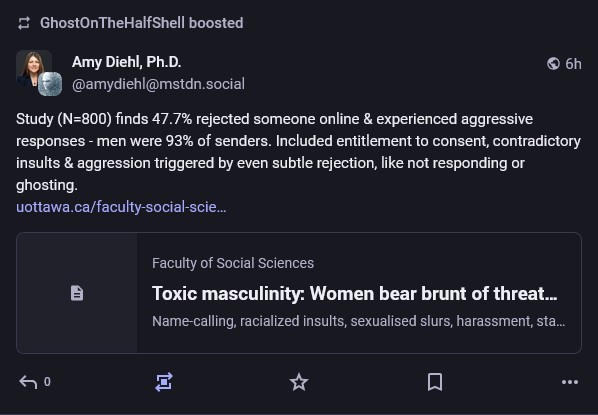598x415 pixels.
Task: Click the globe public visibility icon
Action: 553,63
